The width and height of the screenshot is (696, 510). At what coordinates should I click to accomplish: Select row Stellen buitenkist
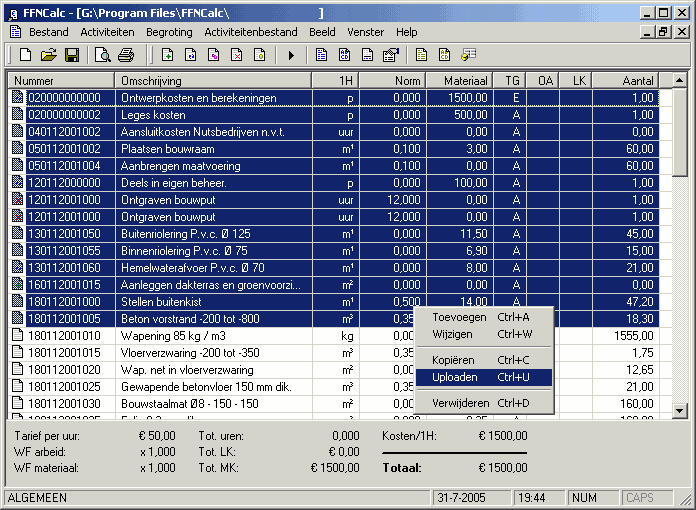(x=334, y=302)
